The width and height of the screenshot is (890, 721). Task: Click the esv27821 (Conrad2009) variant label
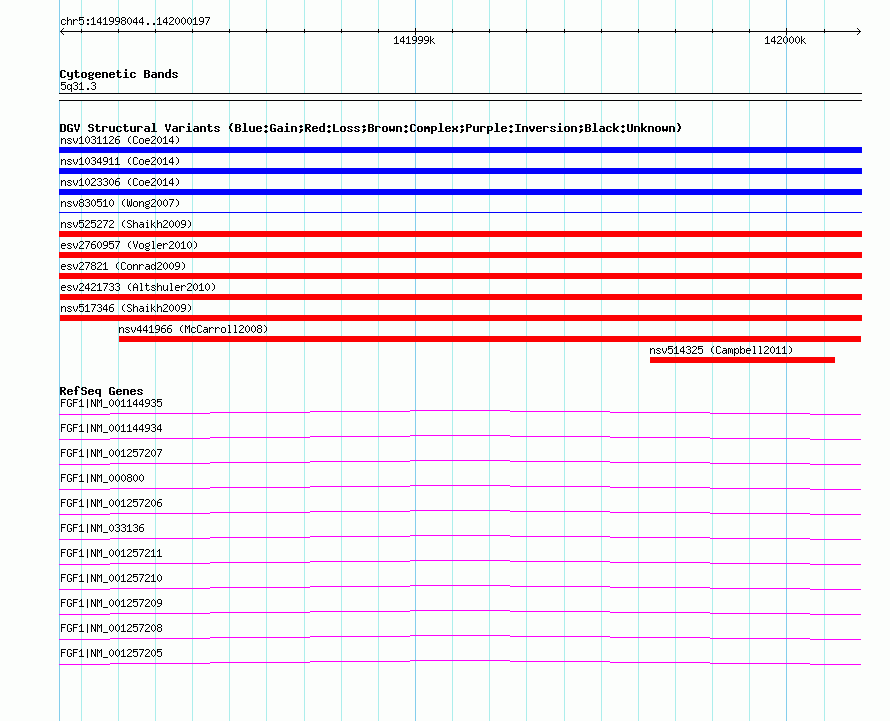click(123, 266)
